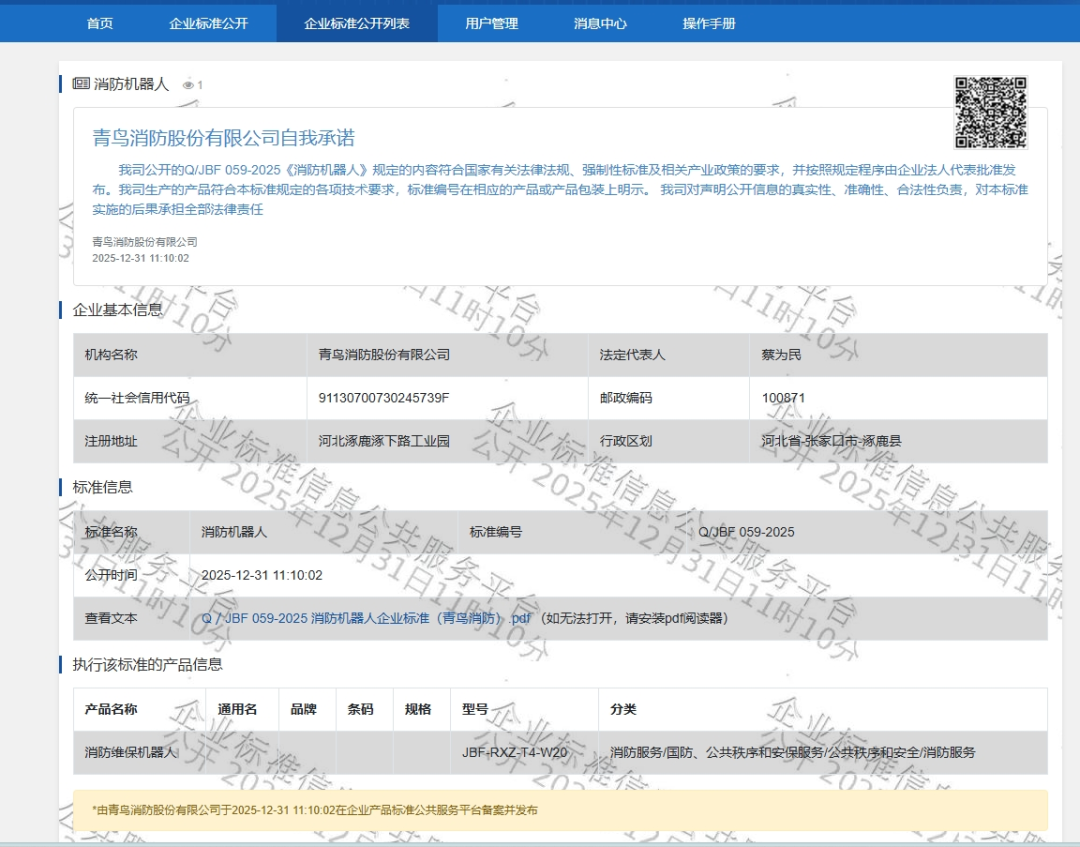Click the 执行该标准的产品信息 section heading
The image size is (1080, 847).
(x=147, y=665)
